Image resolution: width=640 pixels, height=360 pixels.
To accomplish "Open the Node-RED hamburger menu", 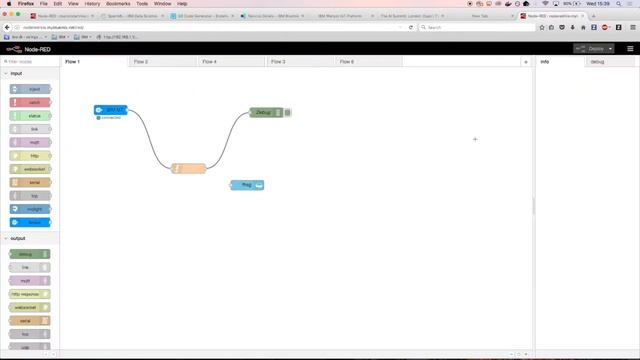I will [x=630, y=49].
